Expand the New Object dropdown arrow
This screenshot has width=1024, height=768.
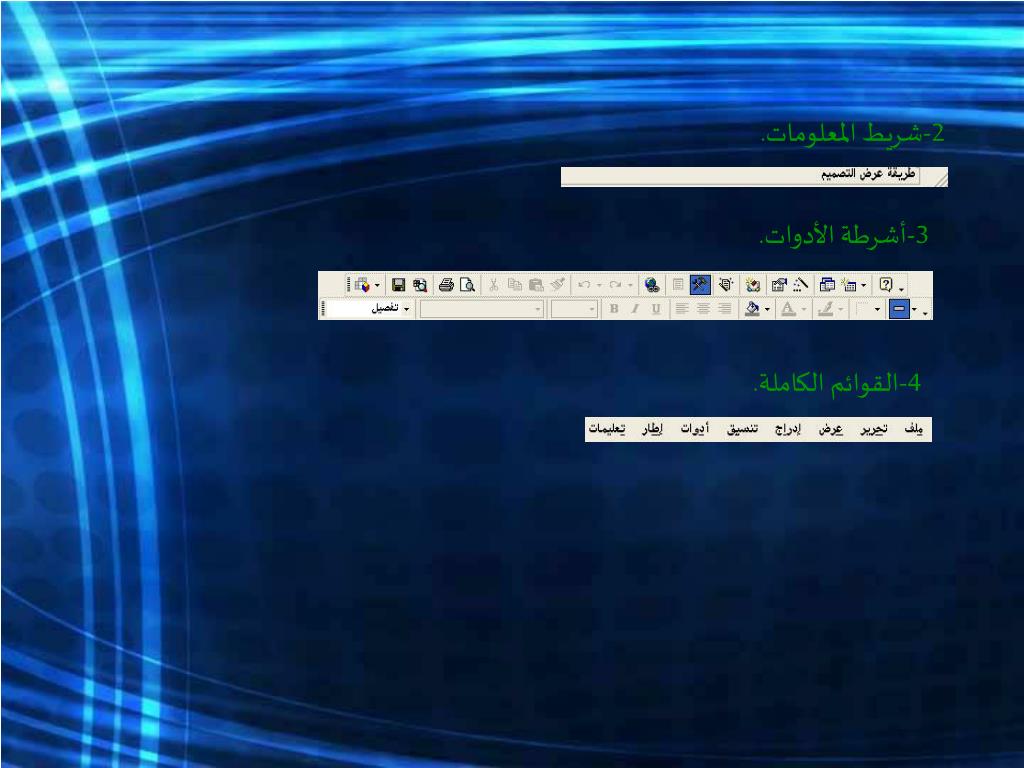(x=863, y=285)
